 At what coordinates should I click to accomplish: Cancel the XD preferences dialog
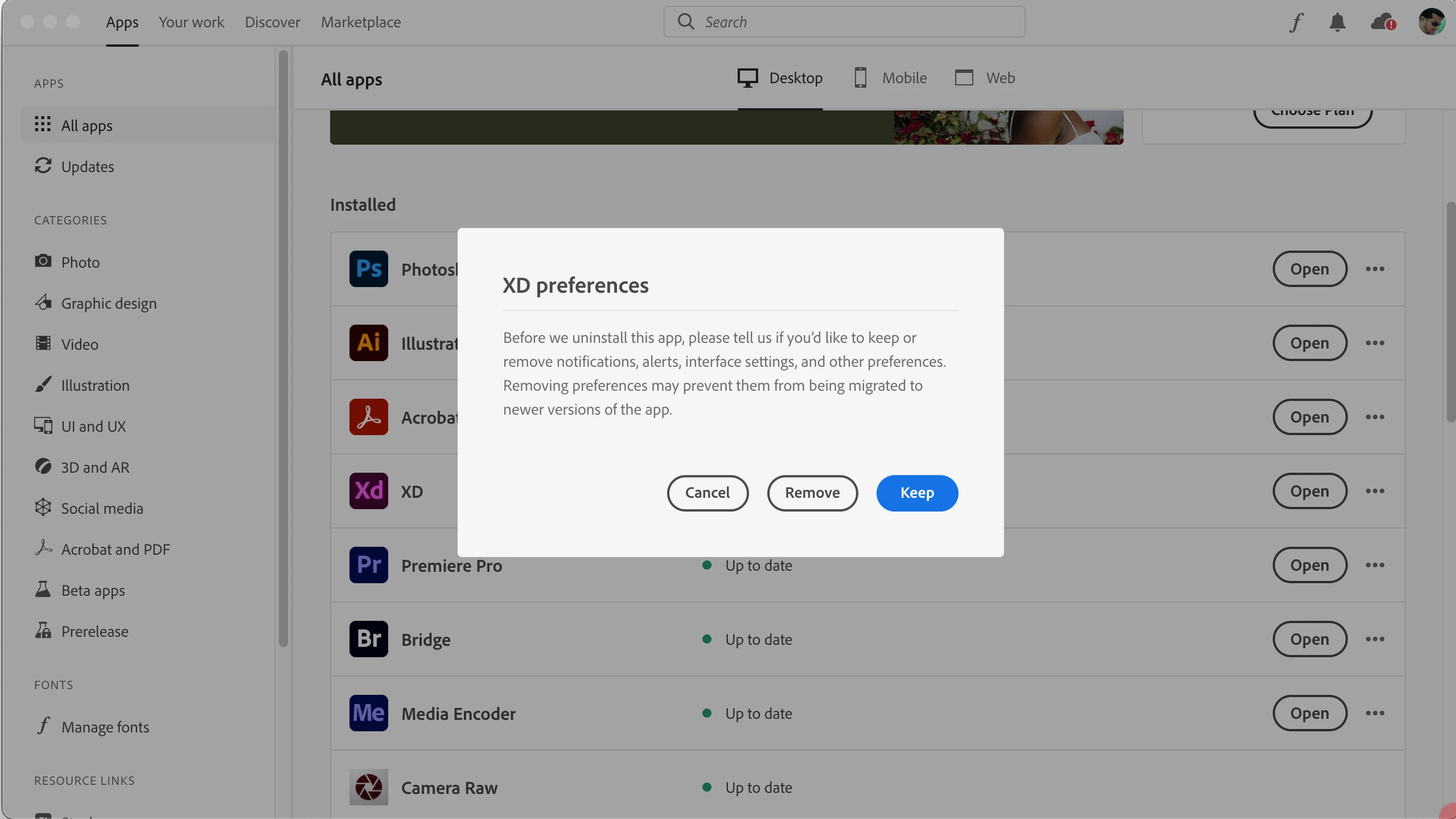pyautogui.click(x=707, y=493)
